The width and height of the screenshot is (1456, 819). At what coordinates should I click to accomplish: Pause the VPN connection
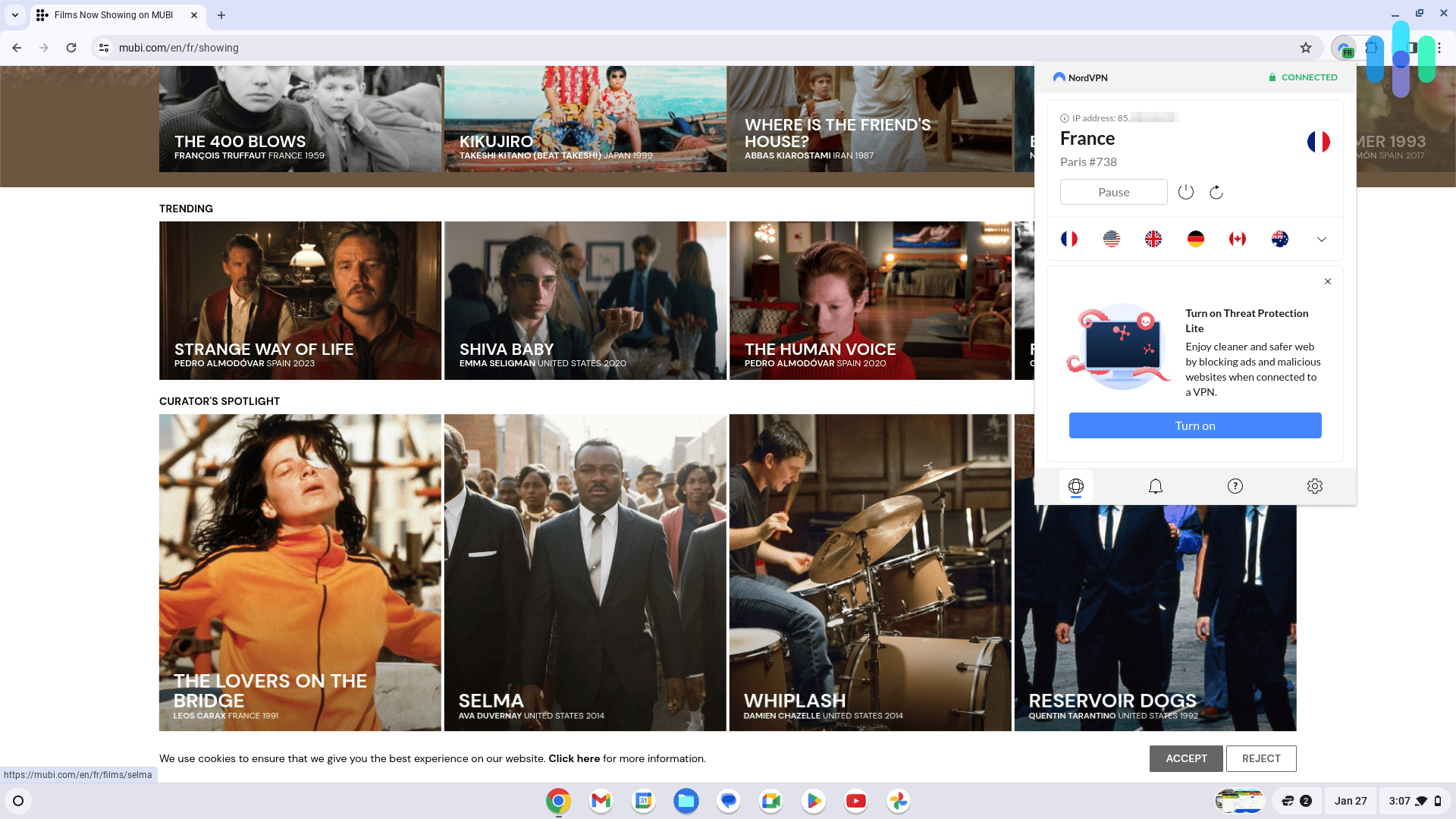click(1114, 192)
